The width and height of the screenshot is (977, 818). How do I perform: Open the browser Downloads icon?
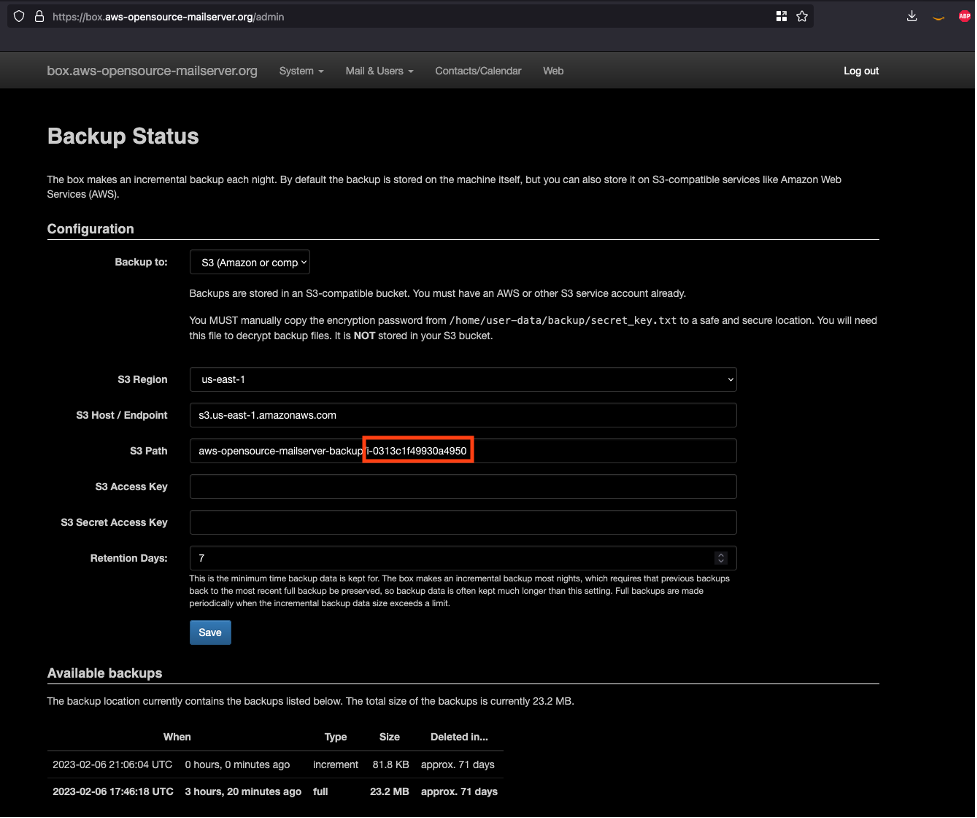point(912,16)
